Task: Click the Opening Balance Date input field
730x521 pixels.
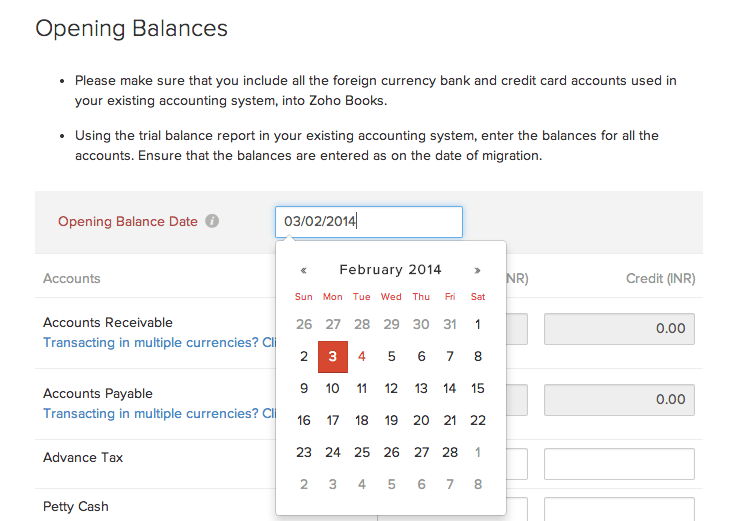Action: (369, 222)
